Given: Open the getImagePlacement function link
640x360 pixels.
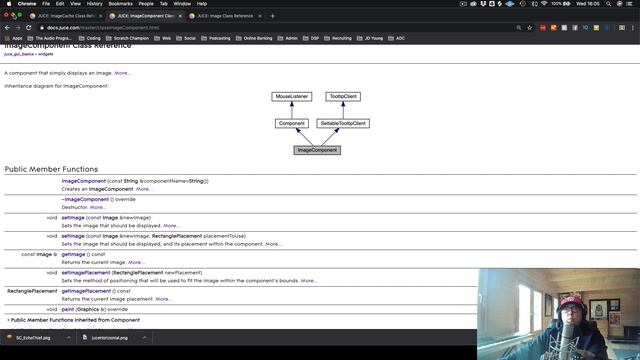Looking at the screenshot, I should 86,291.
